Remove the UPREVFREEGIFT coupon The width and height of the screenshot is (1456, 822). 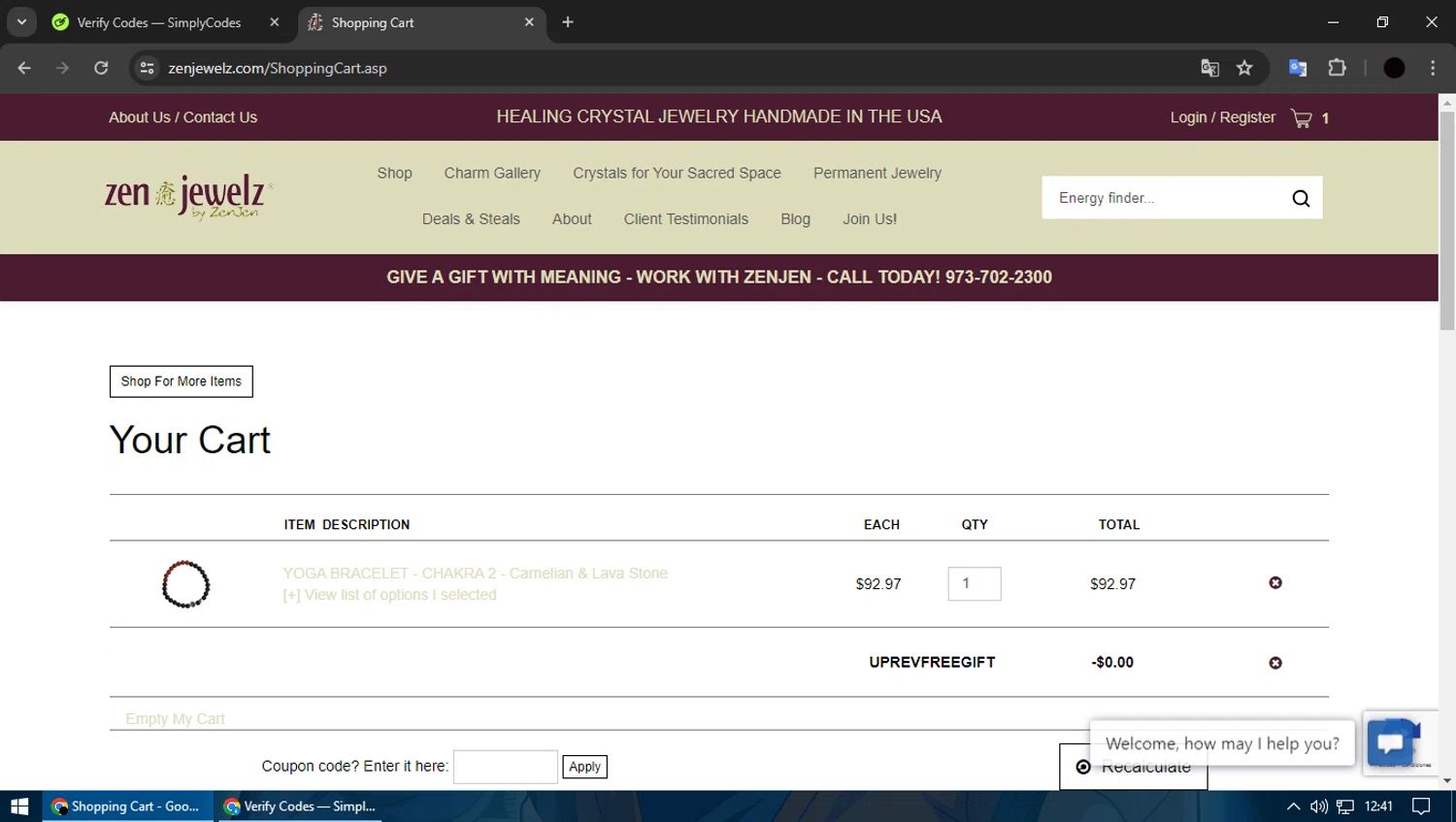coord(1275,663)
